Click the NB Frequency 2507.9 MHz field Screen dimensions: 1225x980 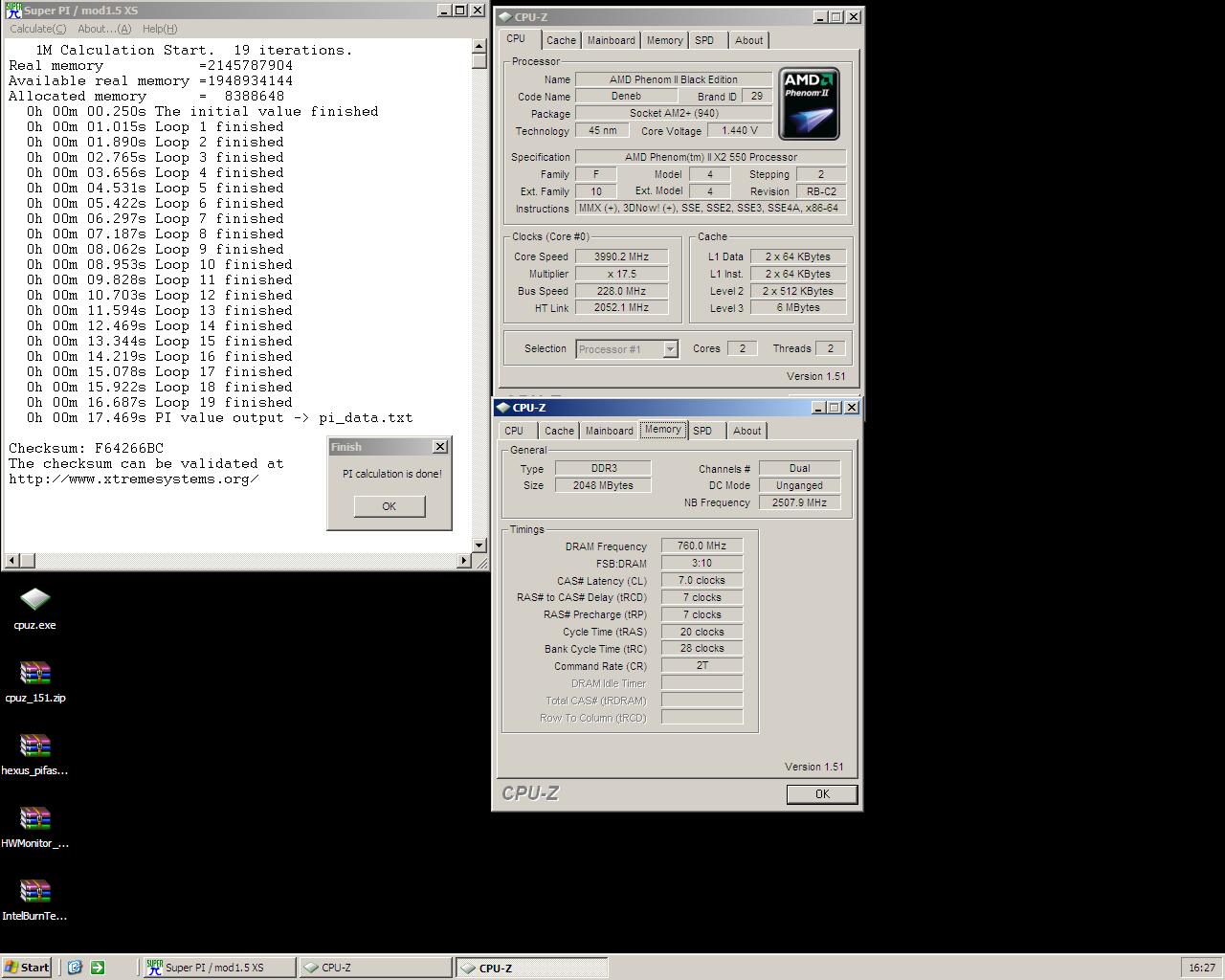click(x=799, y=502)
